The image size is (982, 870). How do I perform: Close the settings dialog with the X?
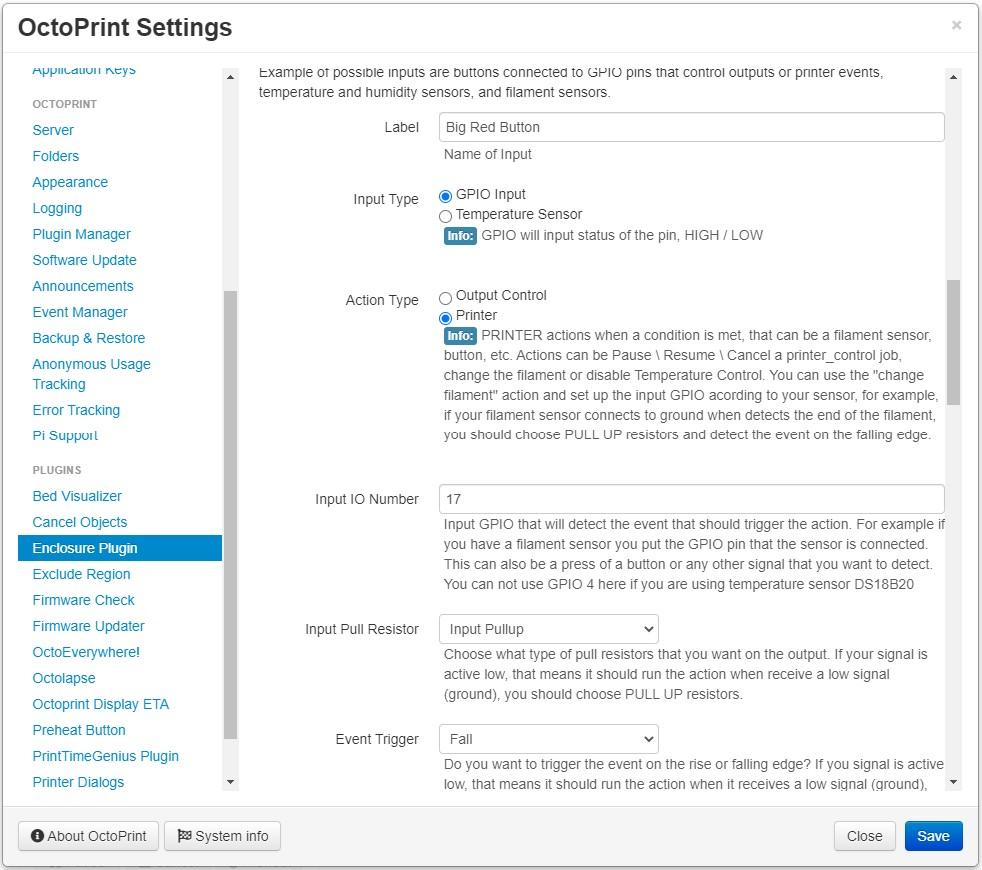click(956, 25)
